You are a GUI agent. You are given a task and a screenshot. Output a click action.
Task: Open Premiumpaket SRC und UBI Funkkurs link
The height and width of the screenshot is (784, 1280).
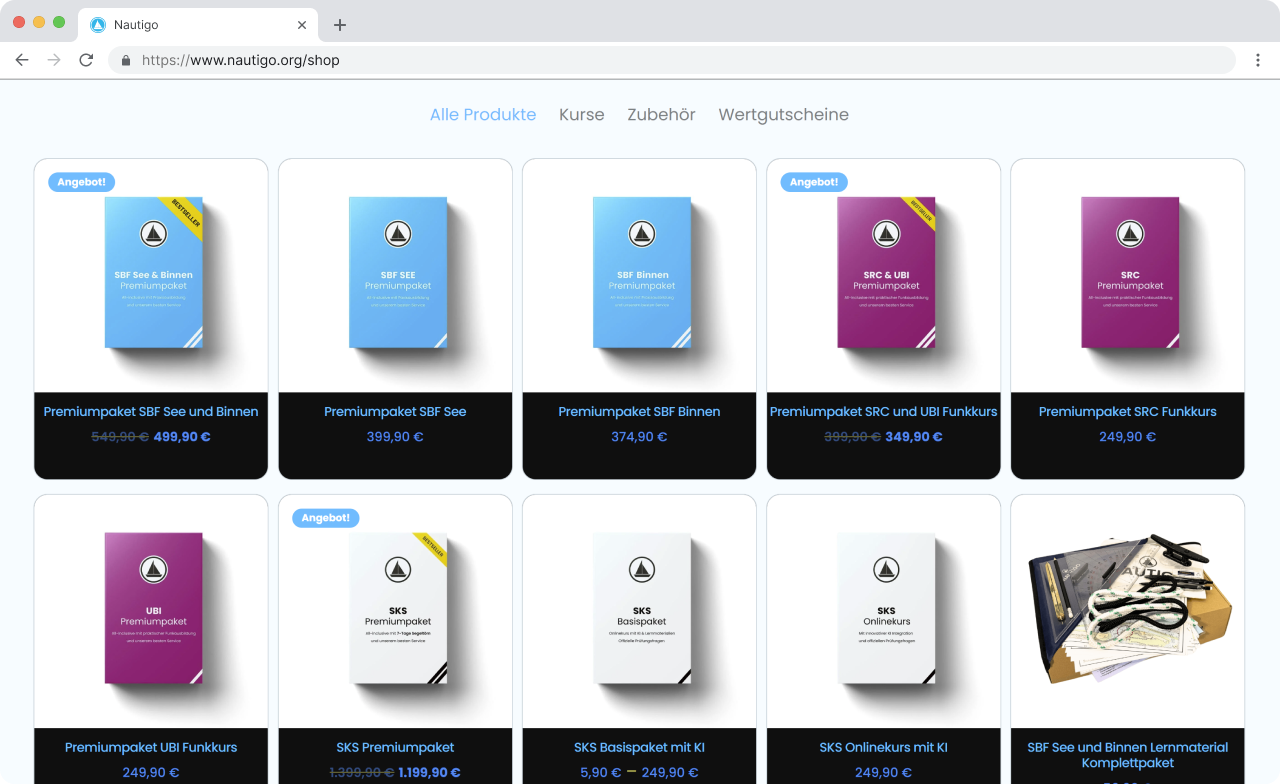[x=883, y=411]
